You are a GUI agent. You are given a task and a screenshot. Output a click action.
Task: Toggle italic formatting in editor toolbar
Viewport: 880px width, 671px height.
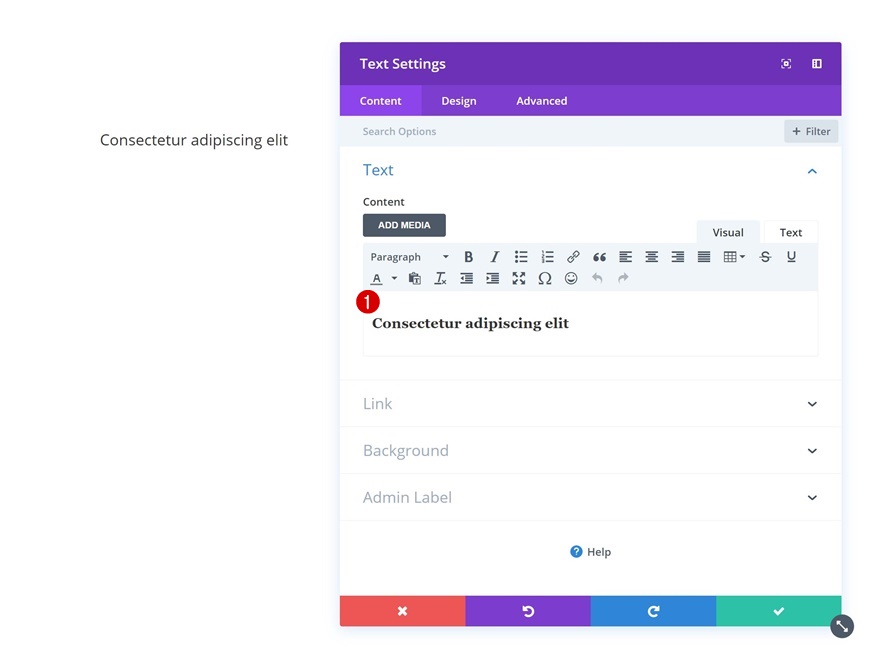coord(494,257)
